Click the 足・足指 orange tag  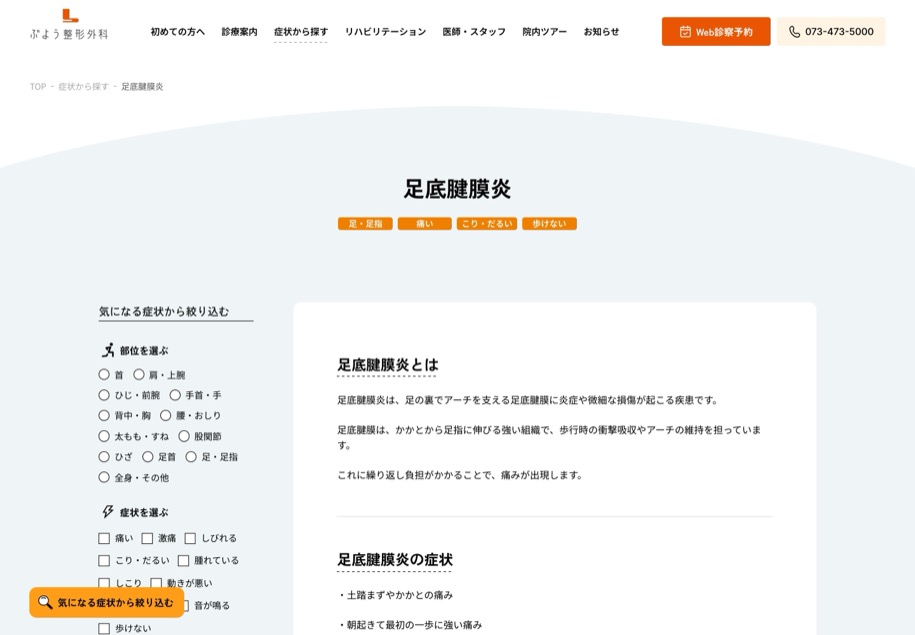(x=365, y=224)
